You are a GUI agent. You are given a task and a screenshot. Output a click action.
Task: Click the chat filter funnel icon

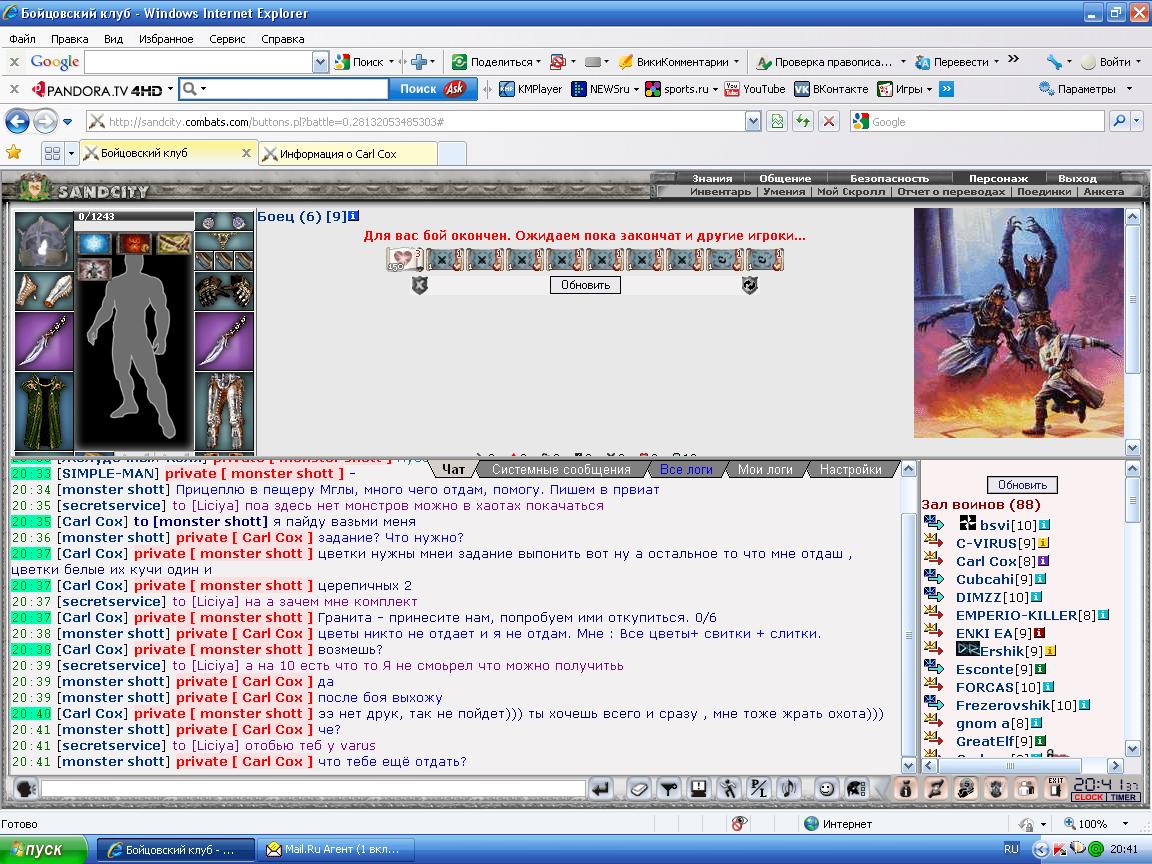click(x=669, y=789)
